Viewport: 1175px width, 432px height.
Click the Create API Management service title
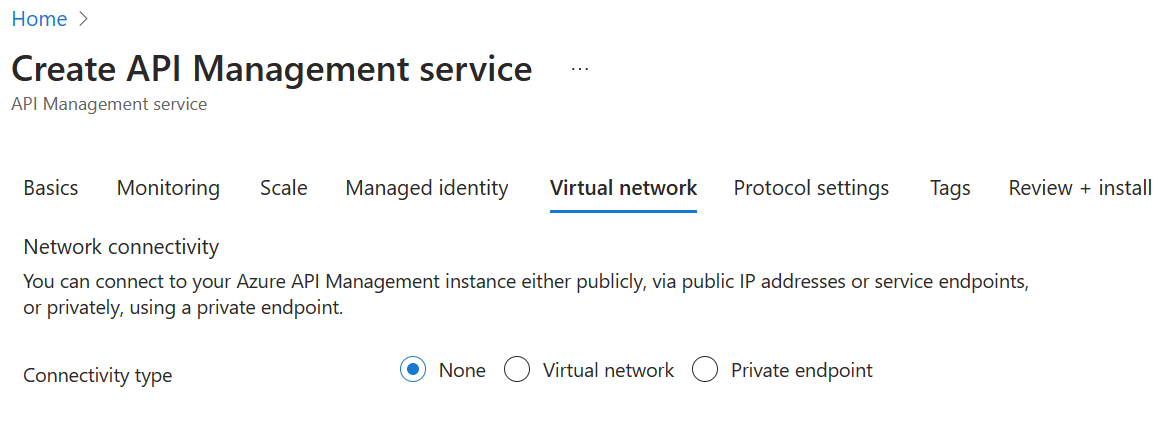click(272, 69)
